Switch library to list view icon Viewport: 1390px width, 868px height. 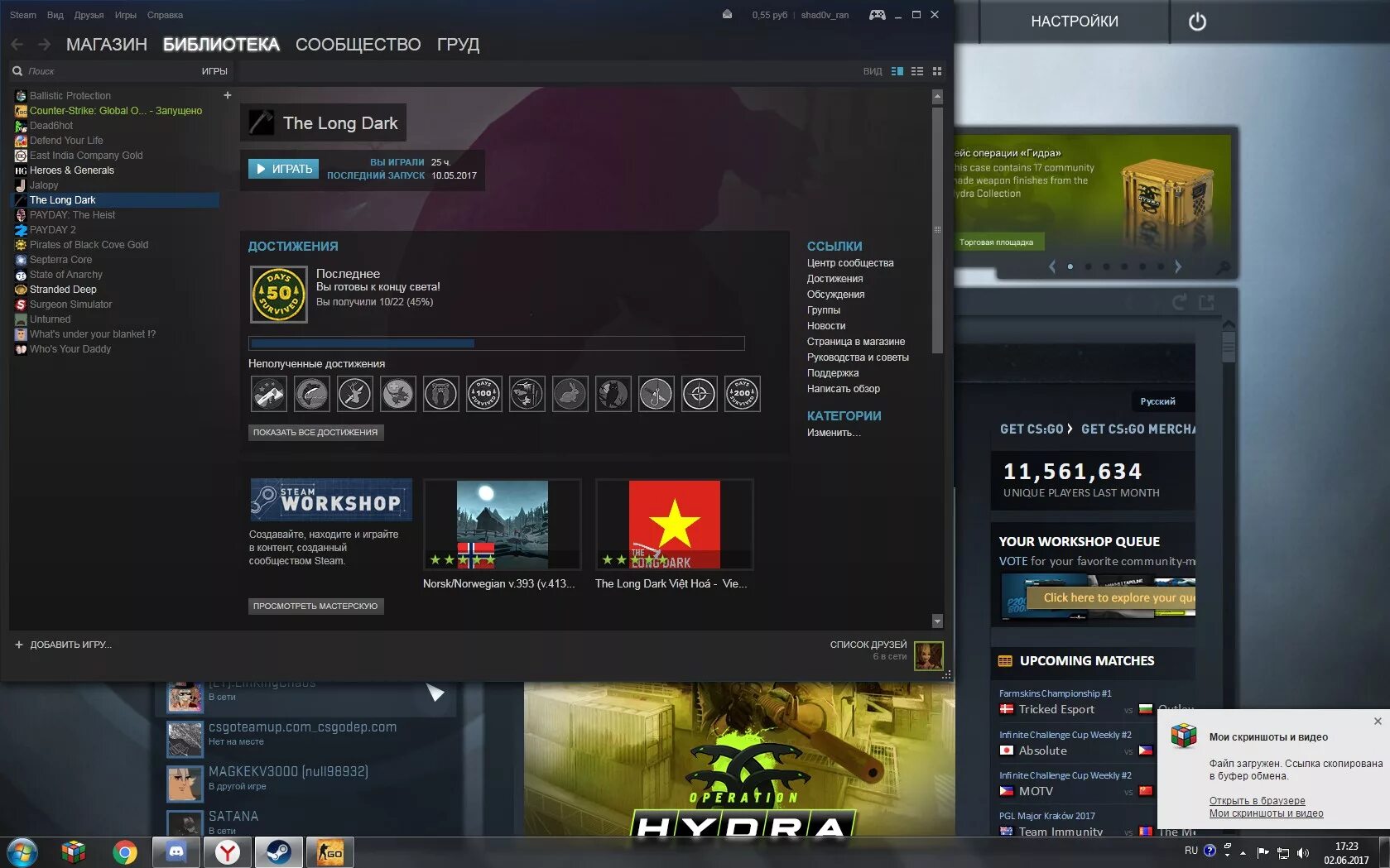pos(917,71)
